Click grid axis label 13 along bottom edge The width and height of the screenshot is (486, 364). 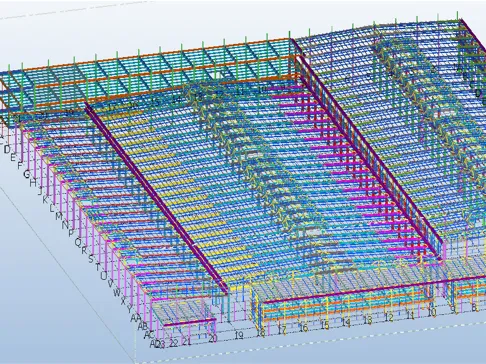tap(367, 320)
